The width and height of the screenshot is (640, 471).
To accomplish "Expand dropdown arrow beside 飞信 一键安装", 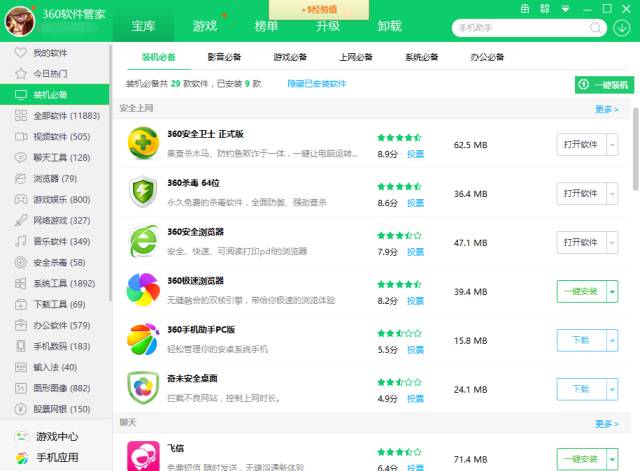I will coord(612,459).
